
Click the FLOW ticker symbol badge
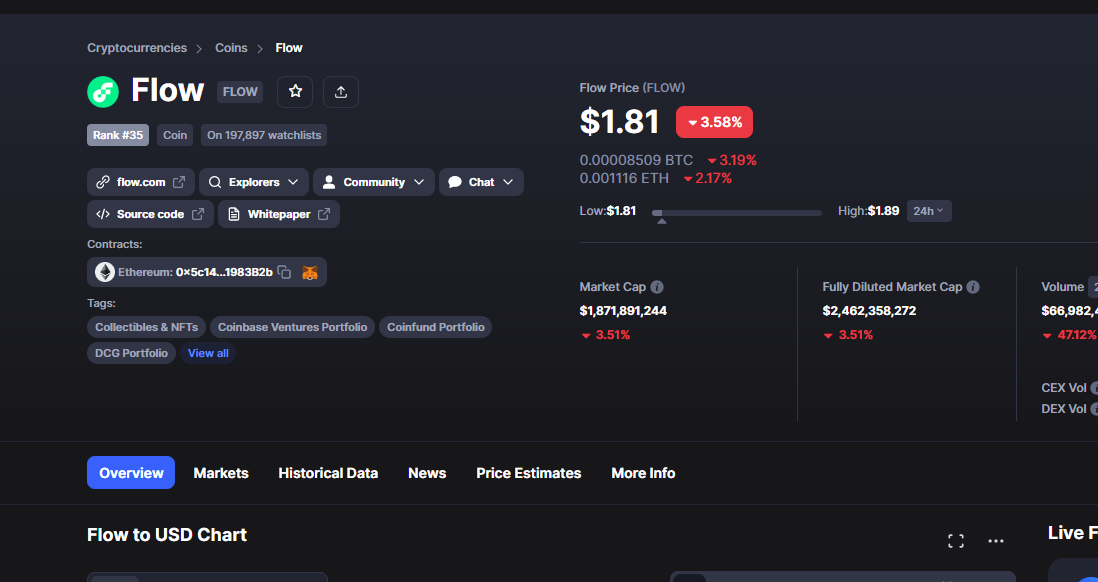[239, 92]
